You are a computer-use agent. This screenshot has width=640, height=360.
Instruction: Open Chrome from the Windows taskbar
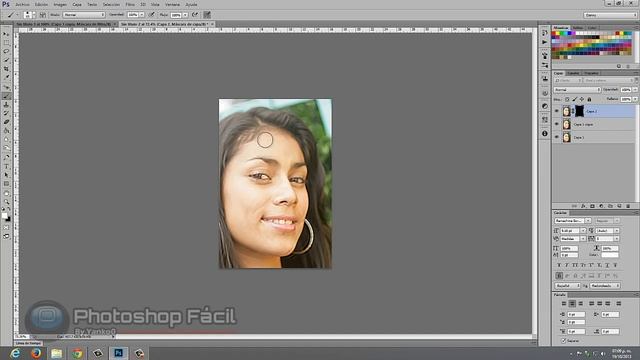tap(77, 353)
